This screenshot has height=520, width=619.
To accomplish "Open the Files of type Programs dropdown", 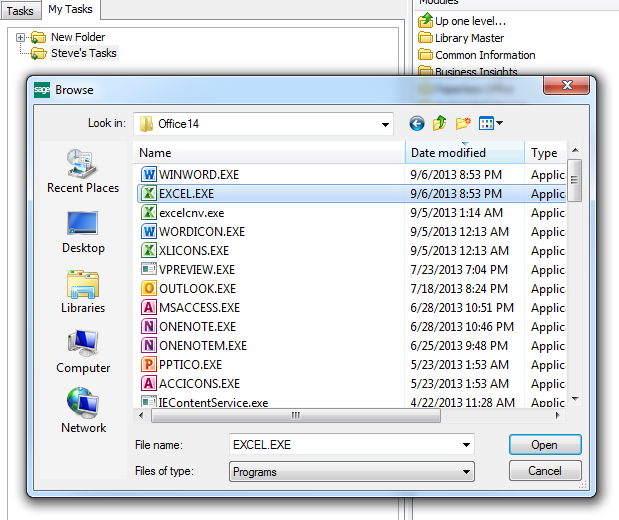I will [352, 472].
